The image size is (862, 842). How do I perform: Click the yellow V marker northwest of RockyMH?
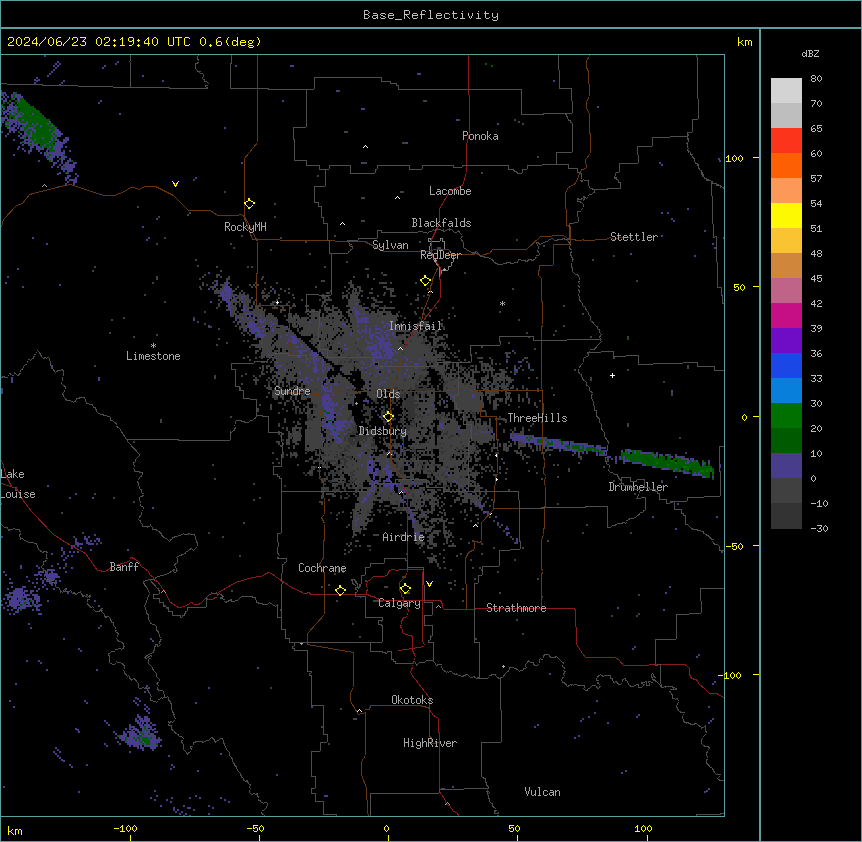pos(175,184)
